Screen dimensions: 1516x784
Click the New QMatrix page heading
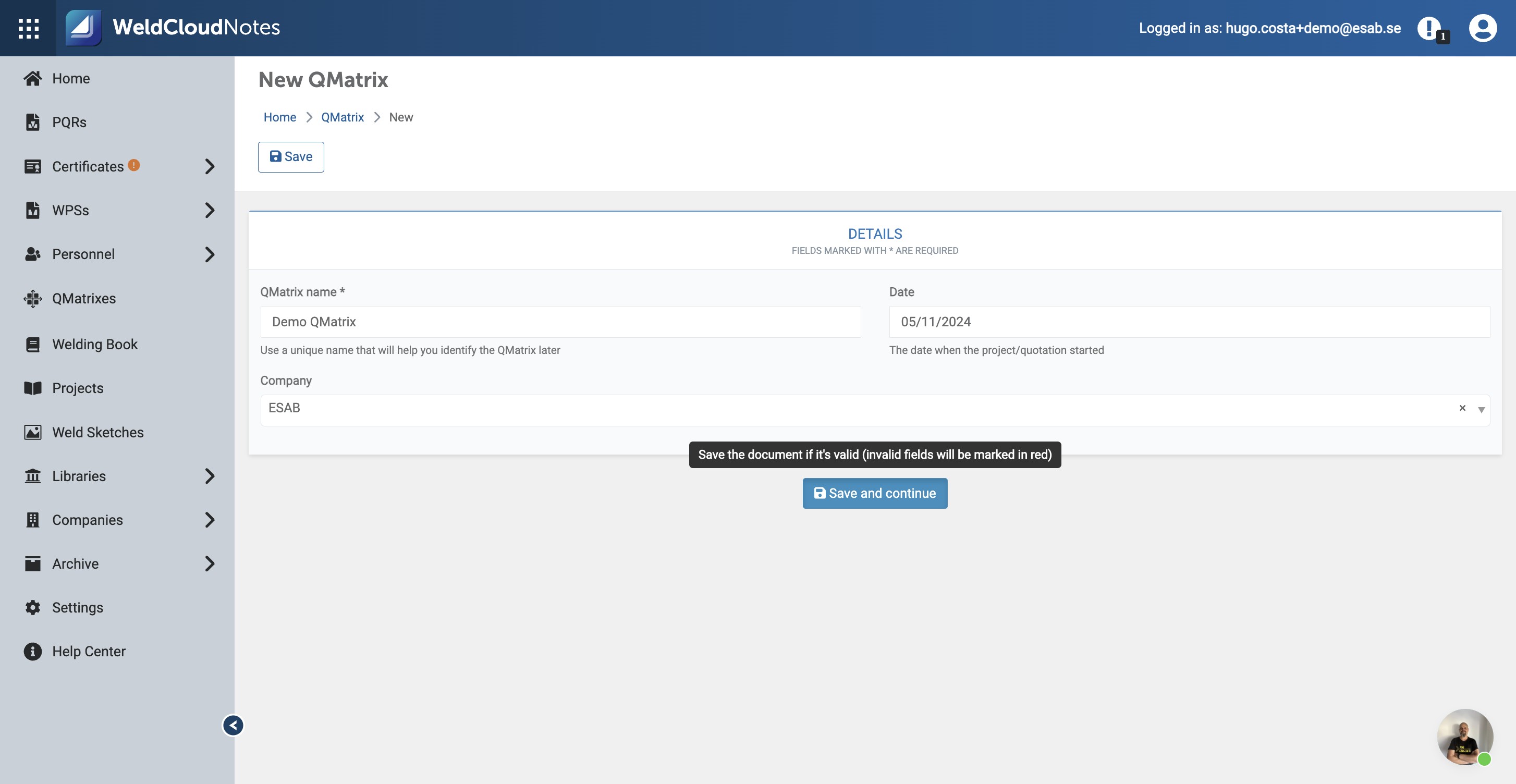[323, 79]
